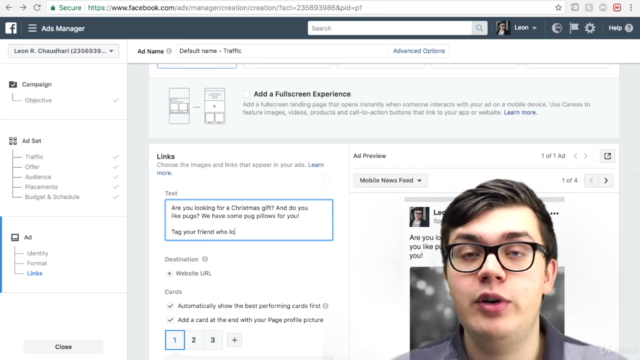Go to next ad preview arrow

(585, 156)
